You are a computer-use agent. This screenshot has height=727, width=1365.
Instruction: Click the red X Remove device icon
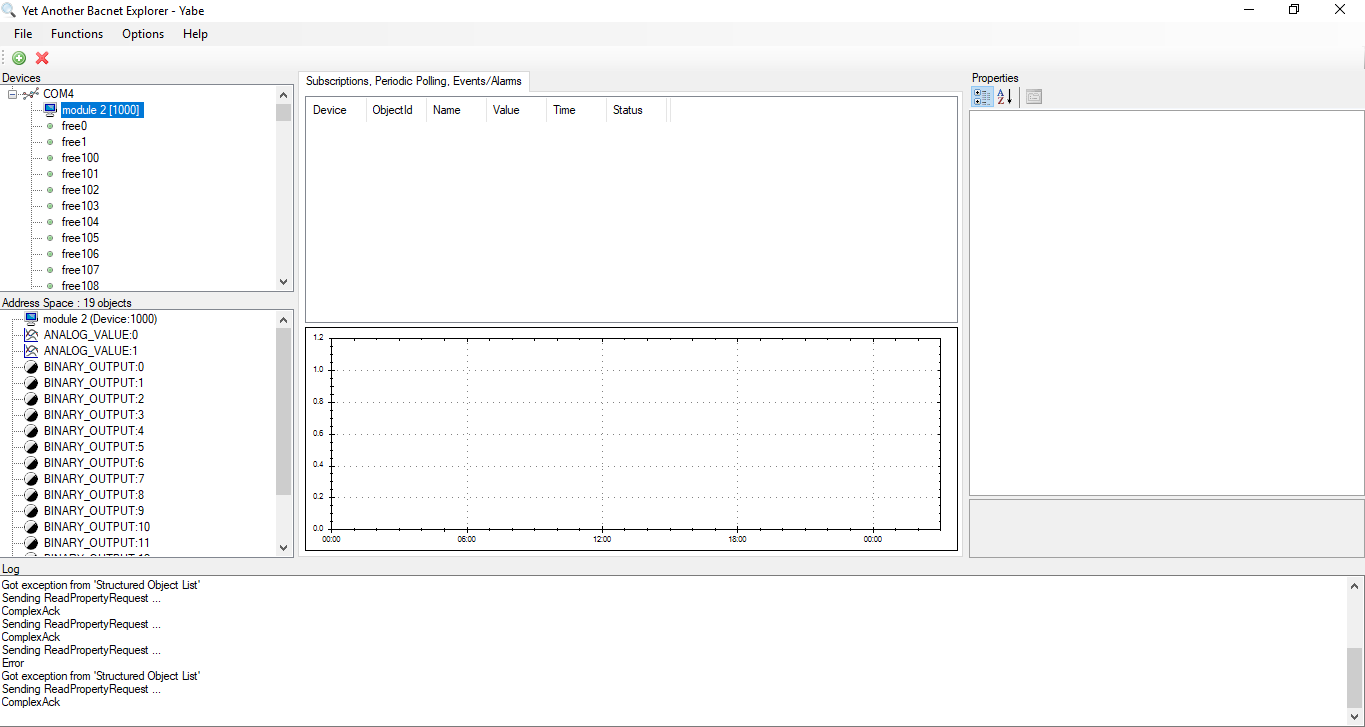(42, 58)
